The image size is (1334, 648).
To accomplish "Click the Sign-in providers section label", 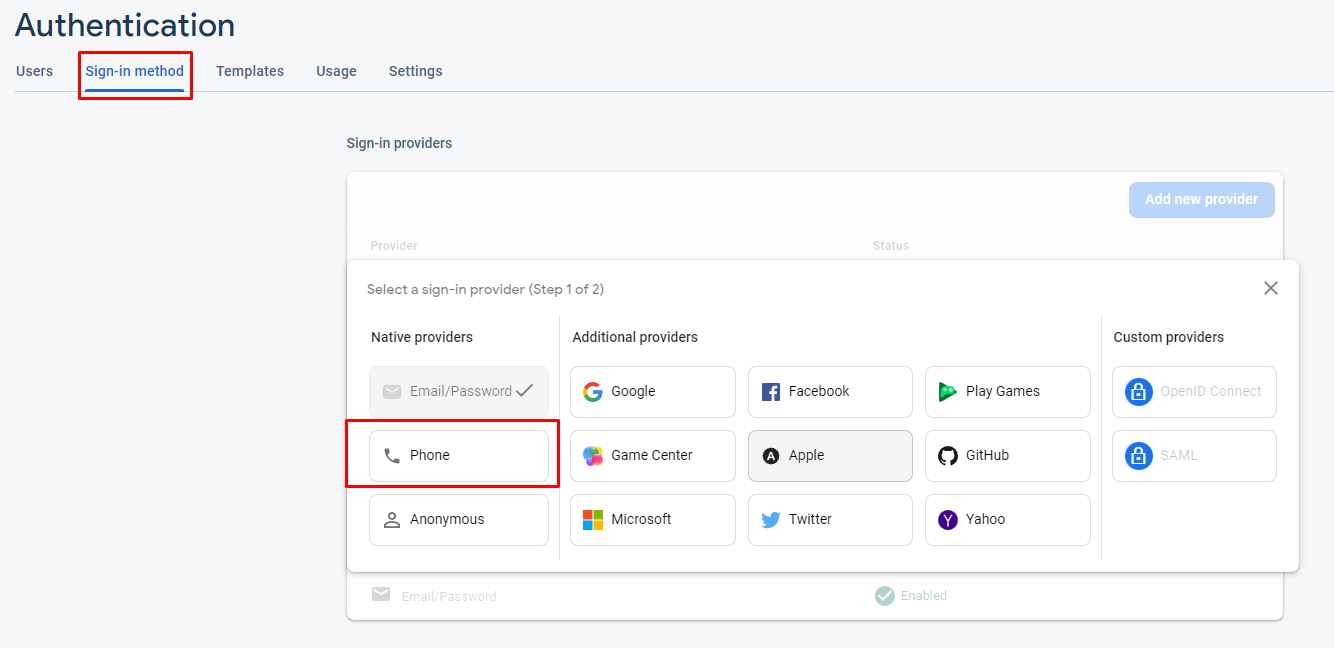I will (399, 143).
